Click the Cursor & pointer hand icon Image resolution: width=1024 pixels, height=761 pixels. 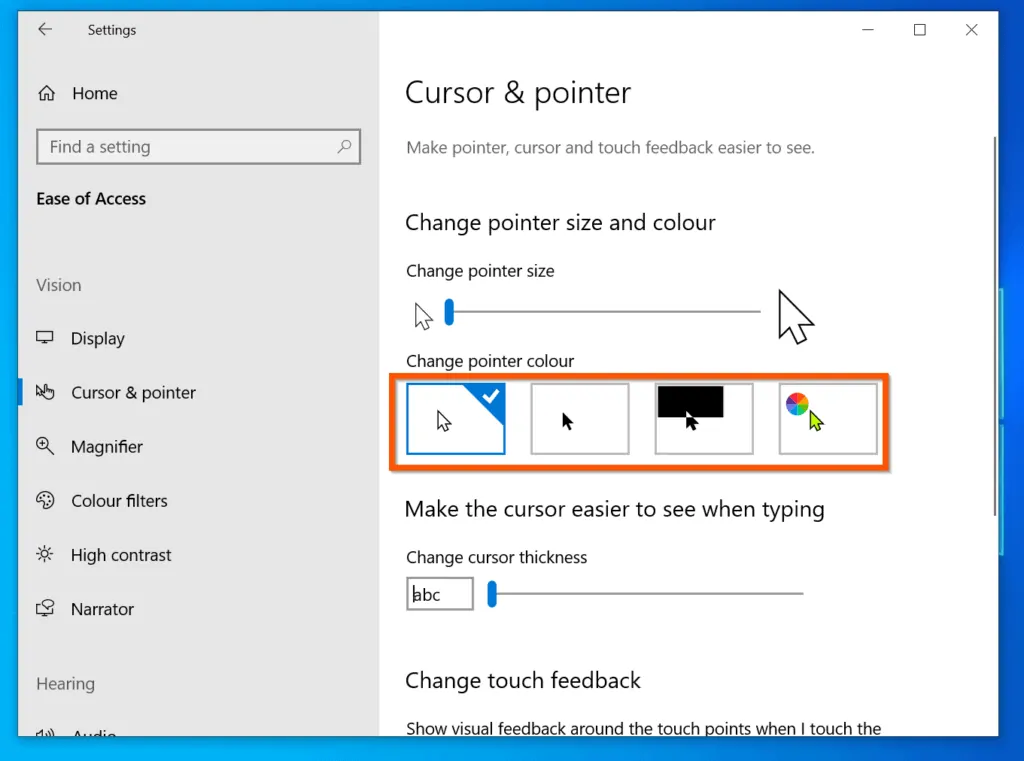pos(46,392)
